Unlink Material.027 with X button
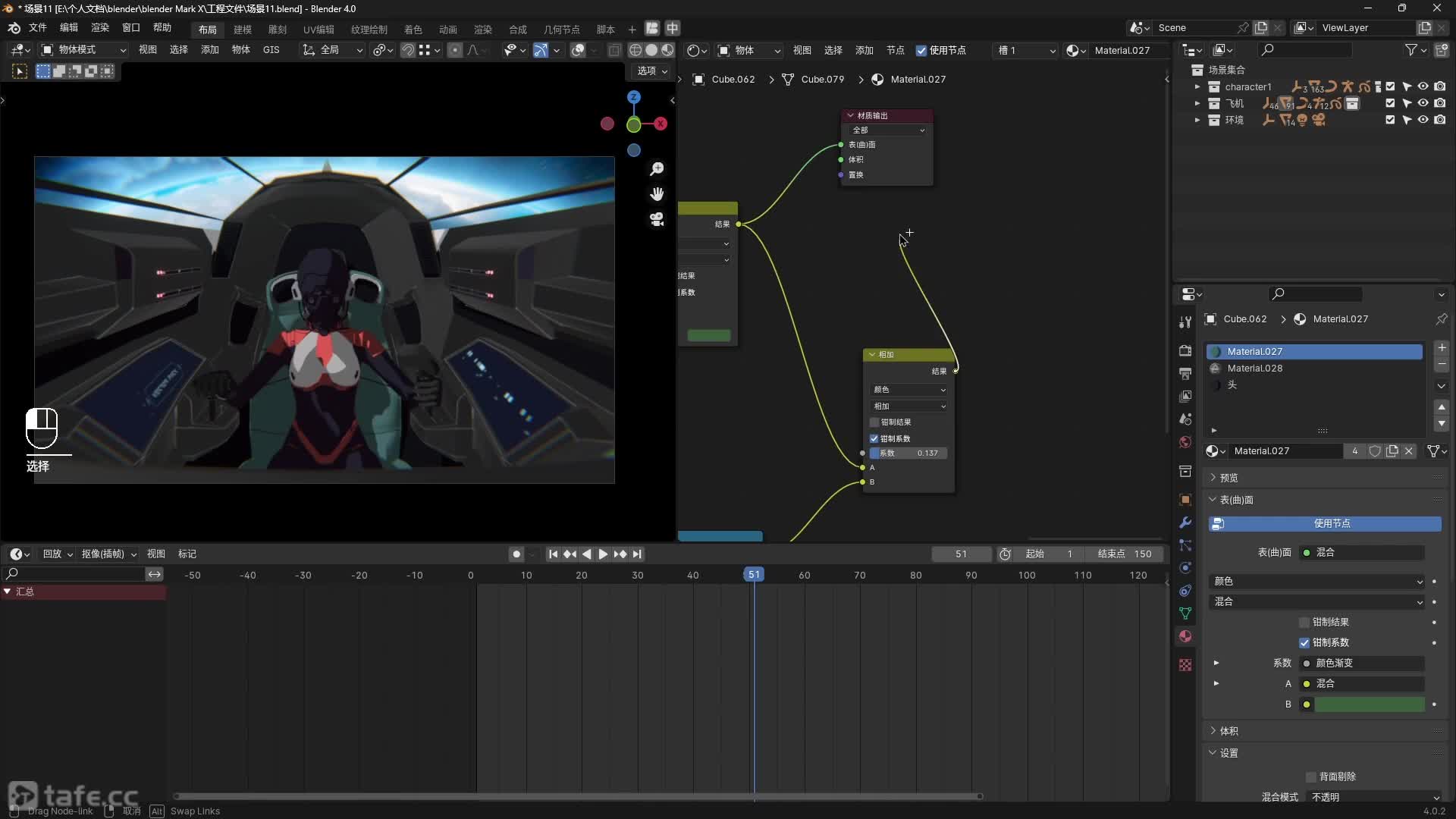The image size is (1456, 819). (x=1409, y=451)
